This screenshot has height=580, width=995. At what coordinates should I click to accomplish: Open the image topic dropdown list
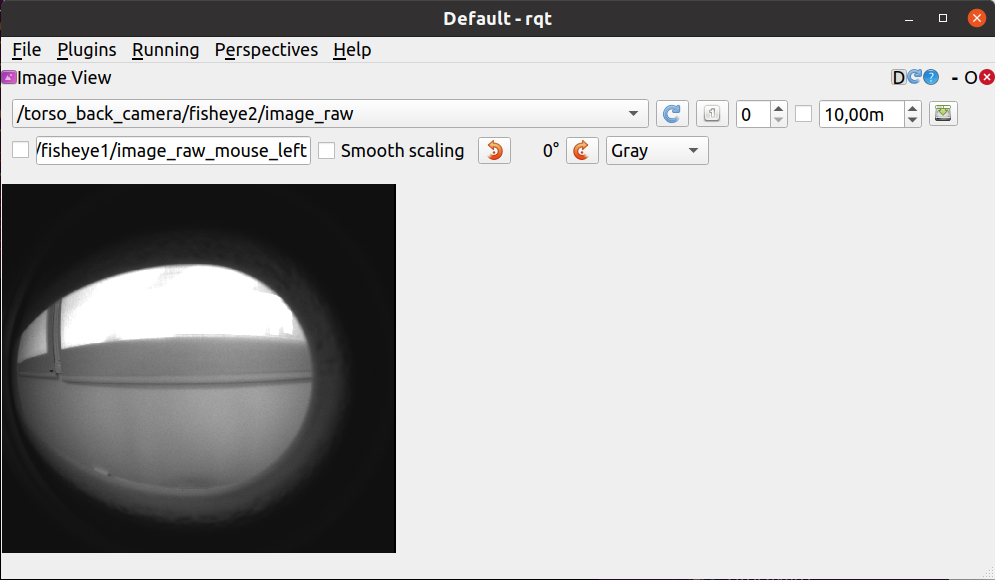[633, 114]
